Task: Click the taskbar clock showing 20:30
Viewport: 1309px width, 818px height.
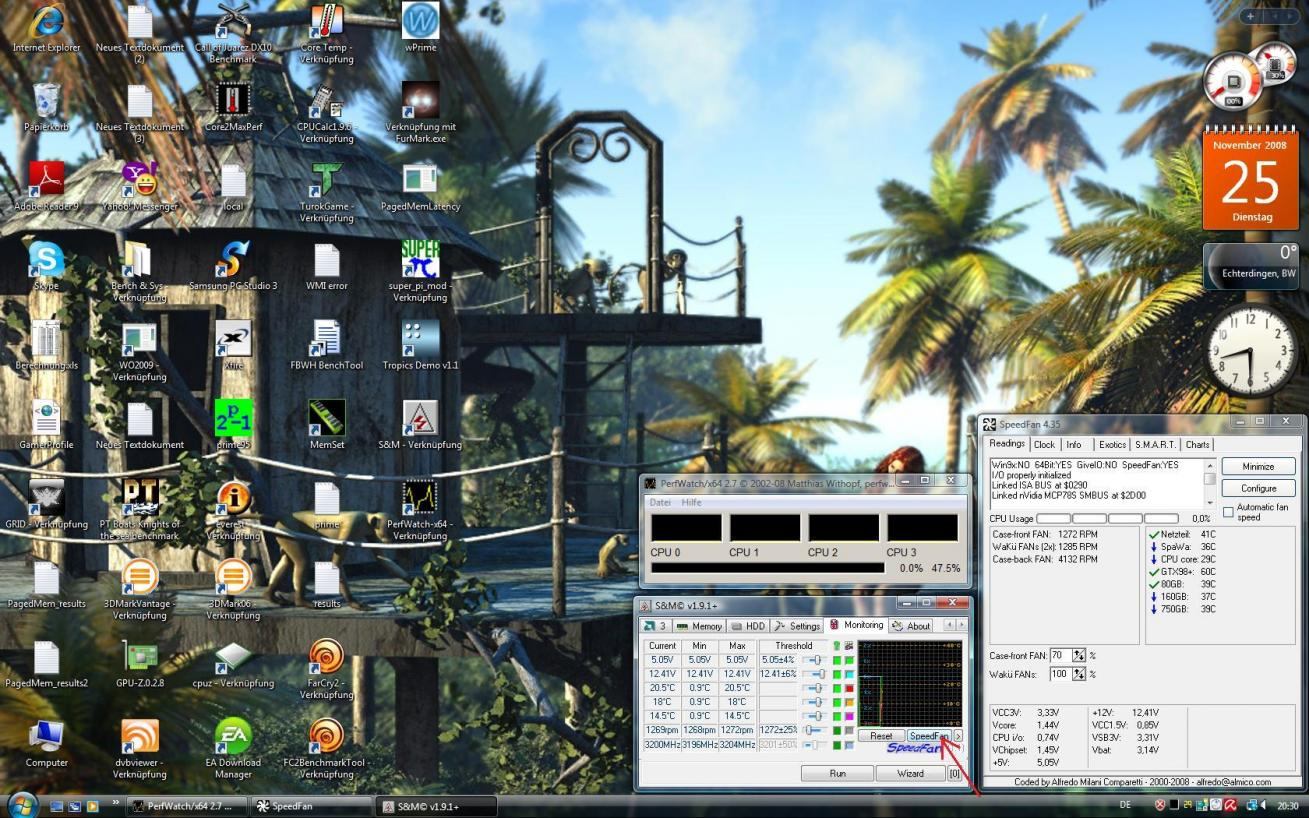Action: click(1287, 806)
